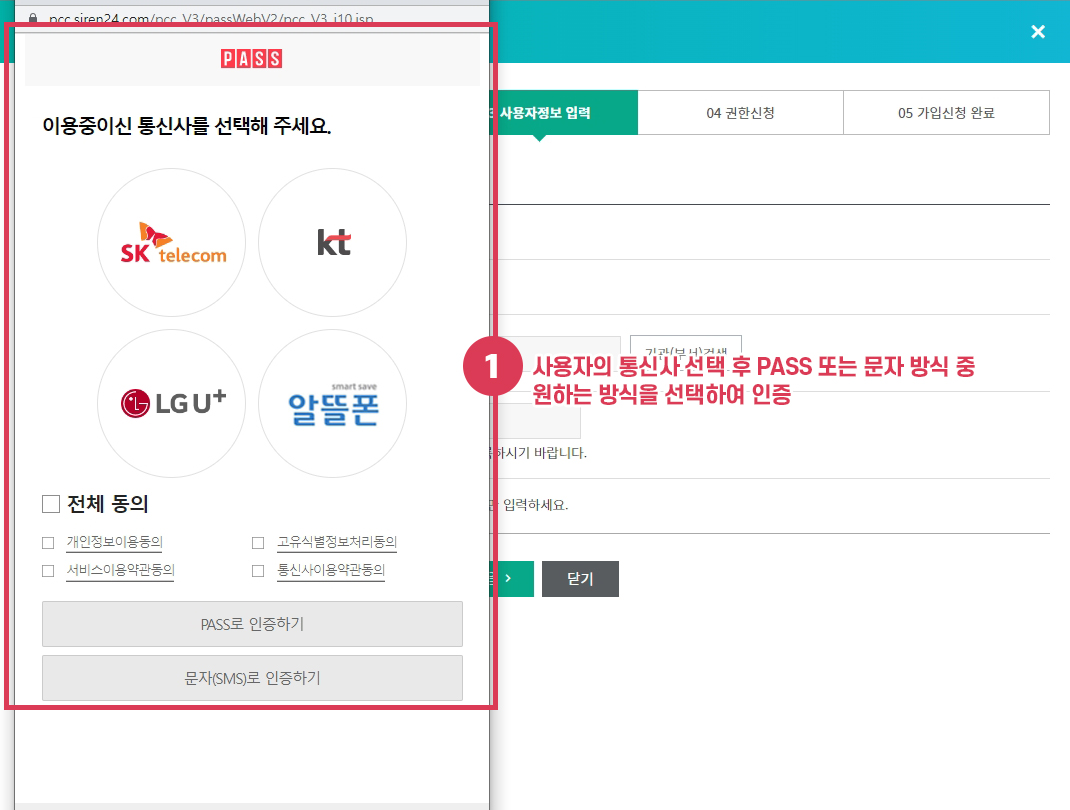Check 고유식별정보처리동의 checkbox
This screenshot has height=810, width=1070.
[258, 543]
